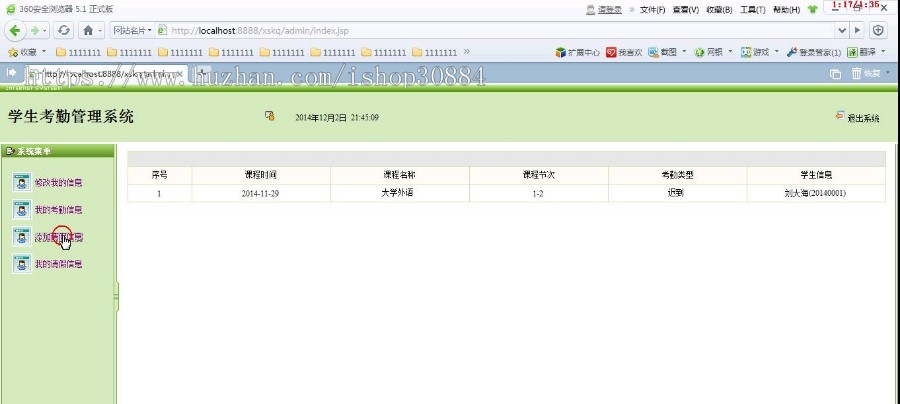The height and width of the screenshot is (404, 900).
Task: Click the green shirt skin icon
Action: 812,10
